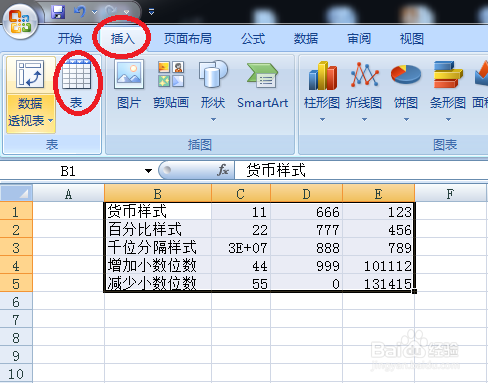
Task: Insert a table using the 表 icon
Action: point(77,83)
